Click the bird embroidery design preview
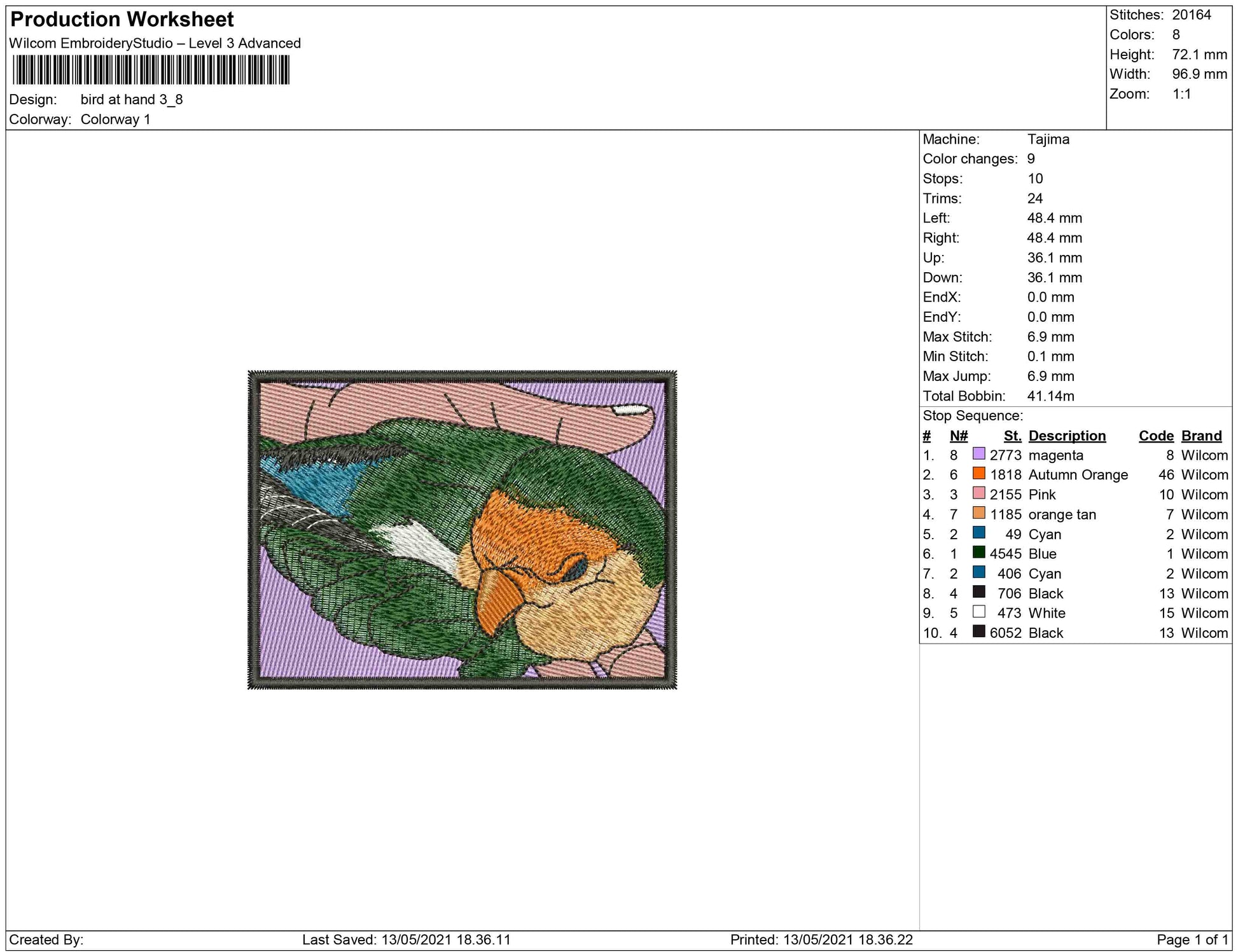1238x952 pixels. [462, 529]
